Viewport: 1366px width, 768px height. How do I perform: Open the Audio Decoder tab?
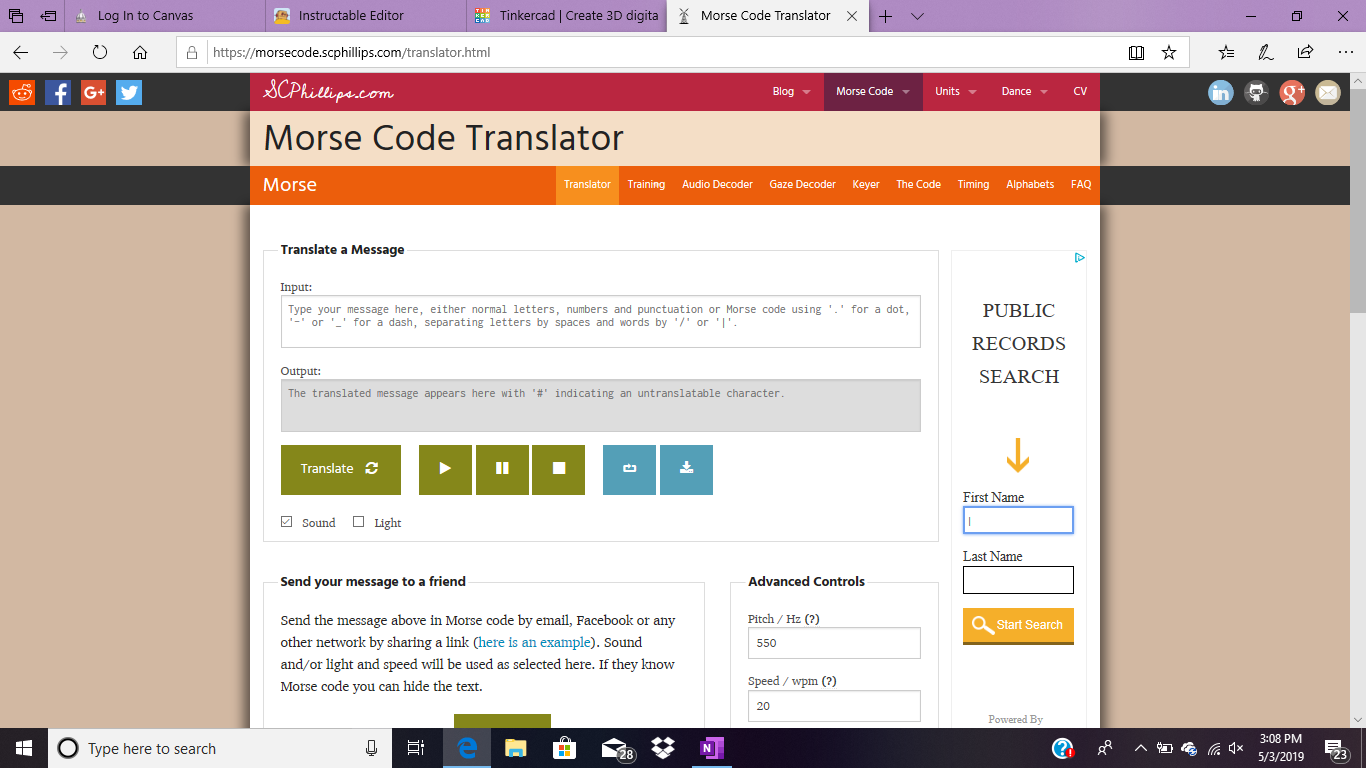tap(717, 184)
